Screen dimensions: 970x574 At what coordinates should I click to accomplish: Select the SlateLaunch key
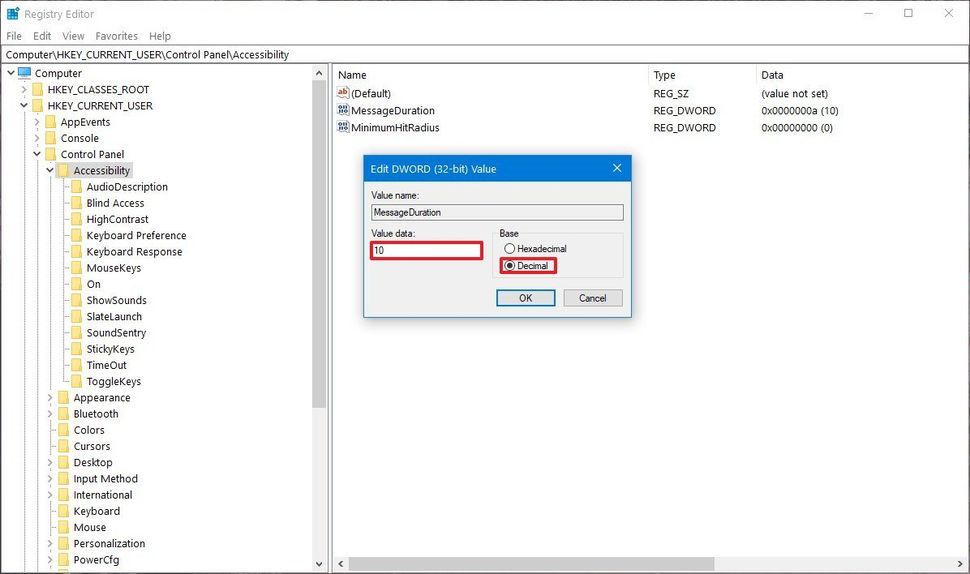point(114,317)
